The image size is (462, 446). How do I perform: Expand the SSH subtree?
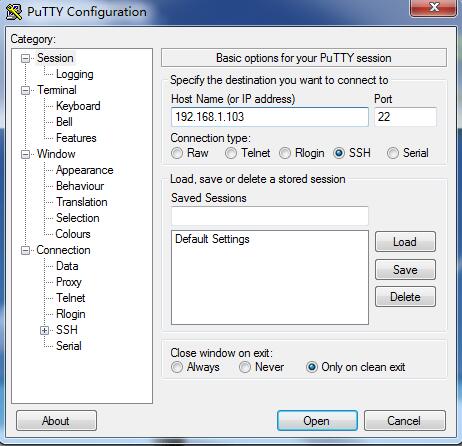click(x=44, y=330)
